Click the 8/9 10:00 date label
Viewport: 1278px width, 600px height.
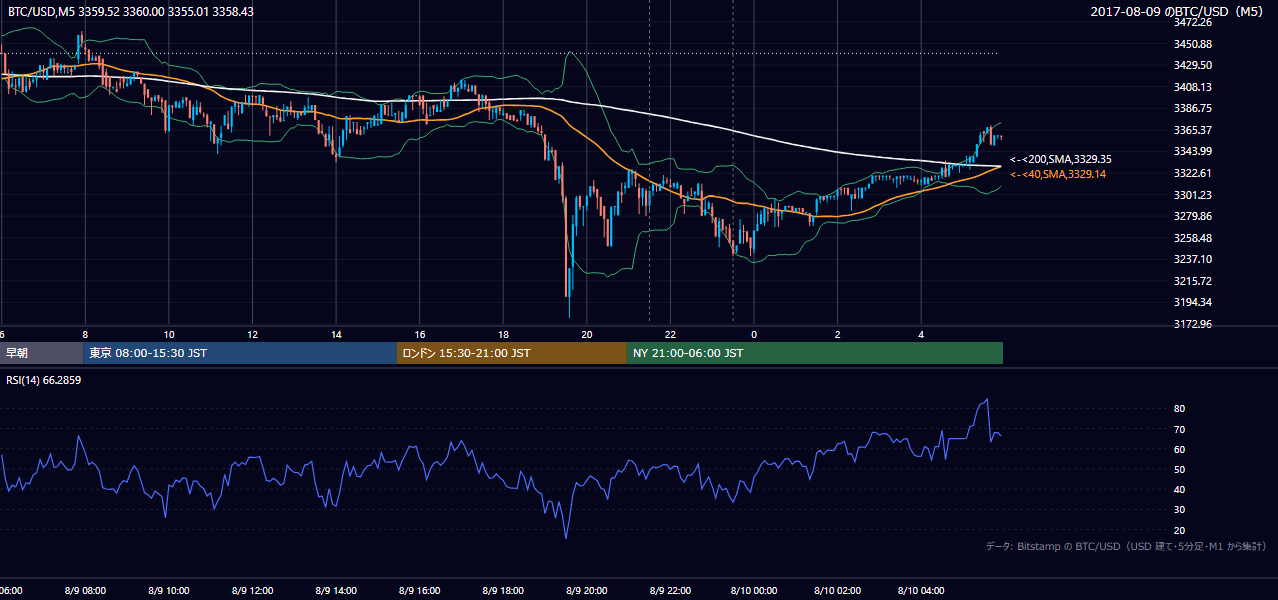point(169,591)
